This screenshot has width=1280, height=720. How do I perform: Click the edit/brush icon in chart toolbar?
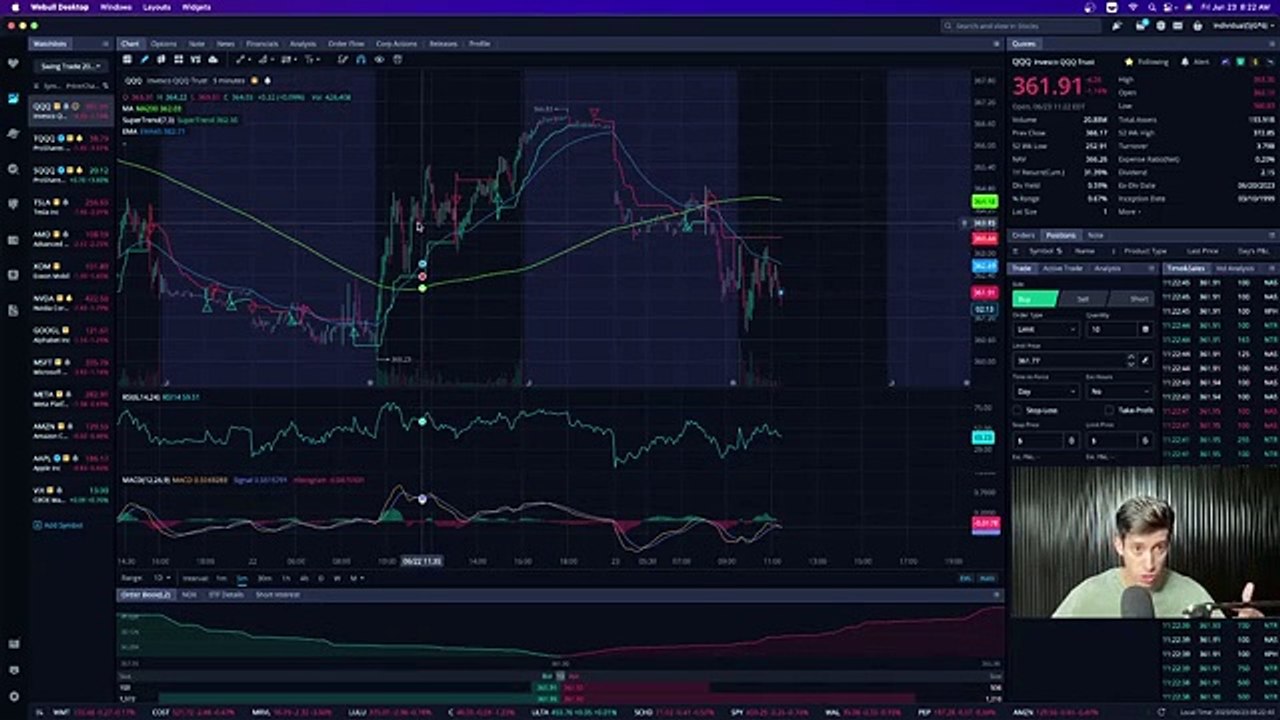coord(342,59)
